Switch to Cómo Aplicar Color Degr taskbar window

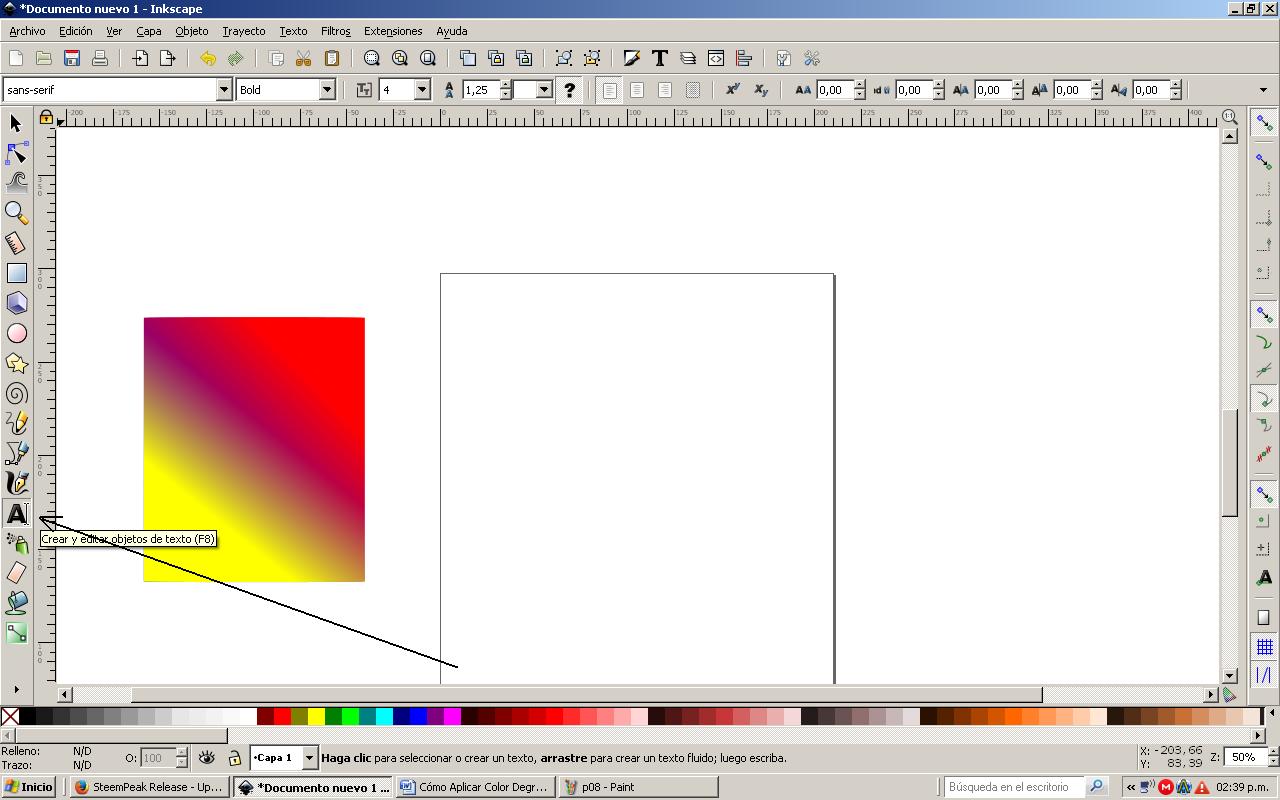[475, 787]
